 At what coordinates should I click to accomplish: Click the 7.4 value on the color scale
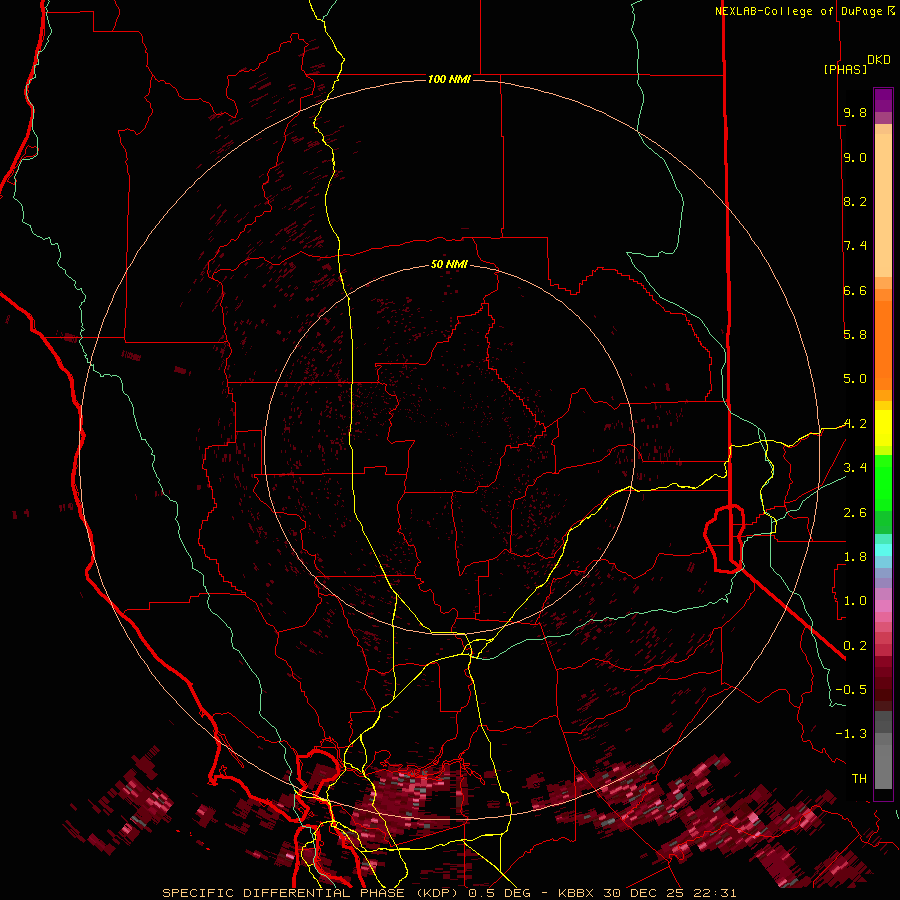tap(855, 246)
